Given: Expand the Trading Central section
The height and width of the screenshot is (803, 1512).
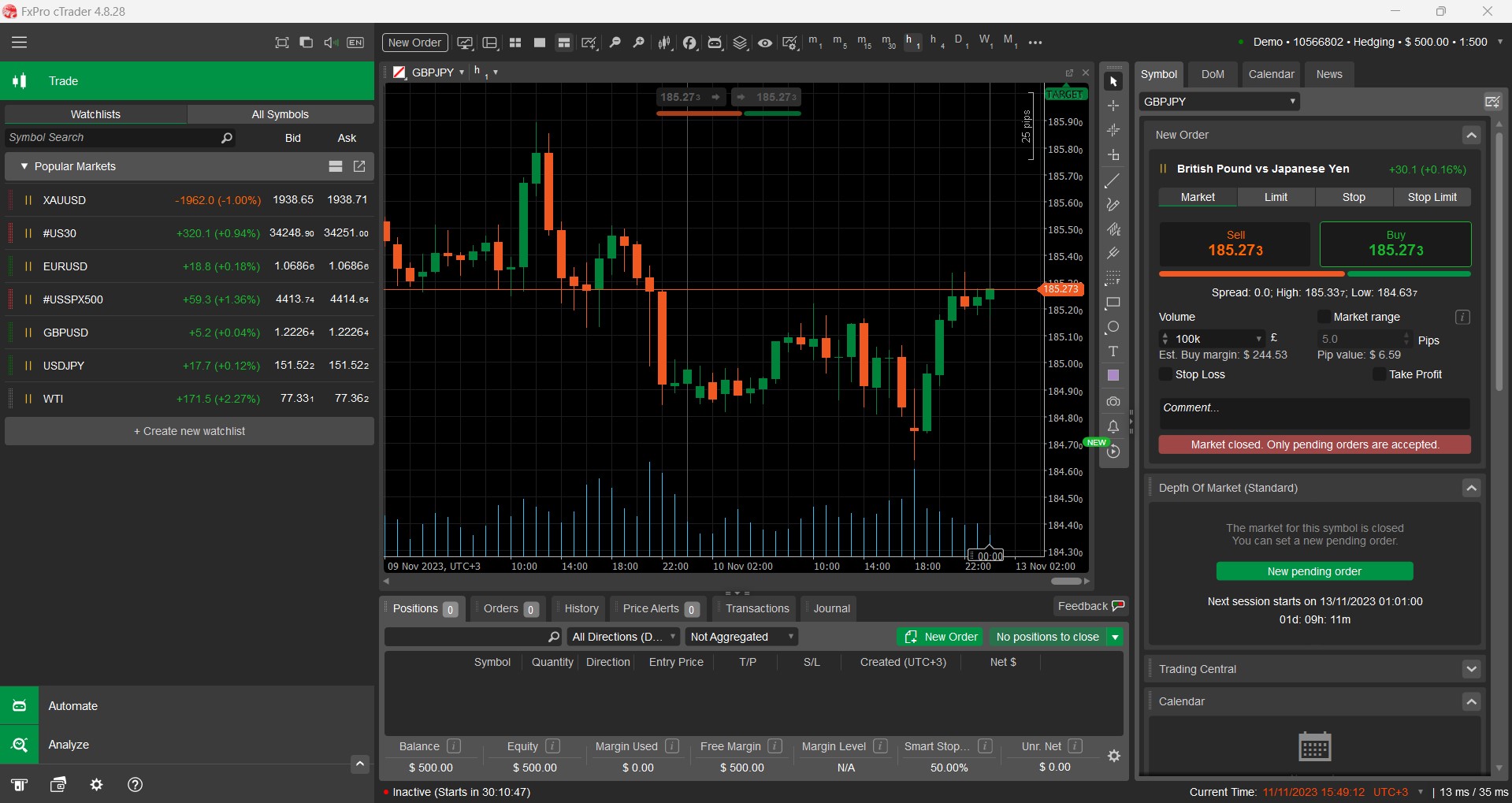Looking at the screenshot, I should tap(1470, 668).
